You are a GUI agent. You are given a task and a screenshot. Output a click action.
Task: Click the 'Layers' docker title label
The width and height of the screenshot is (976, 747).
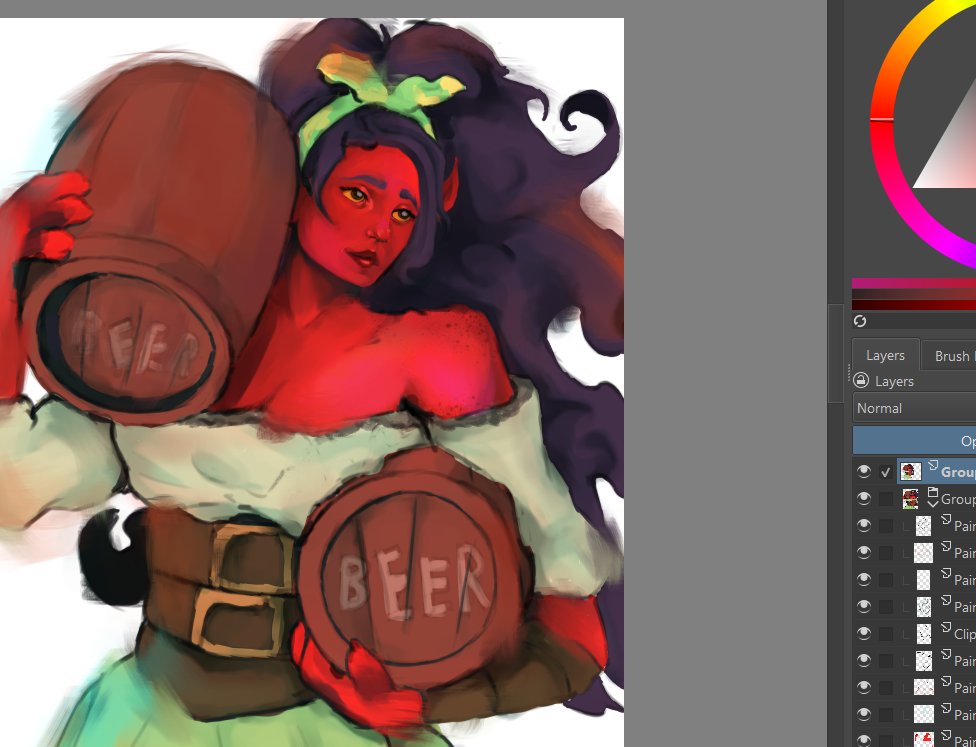click(x=894, y=381)
